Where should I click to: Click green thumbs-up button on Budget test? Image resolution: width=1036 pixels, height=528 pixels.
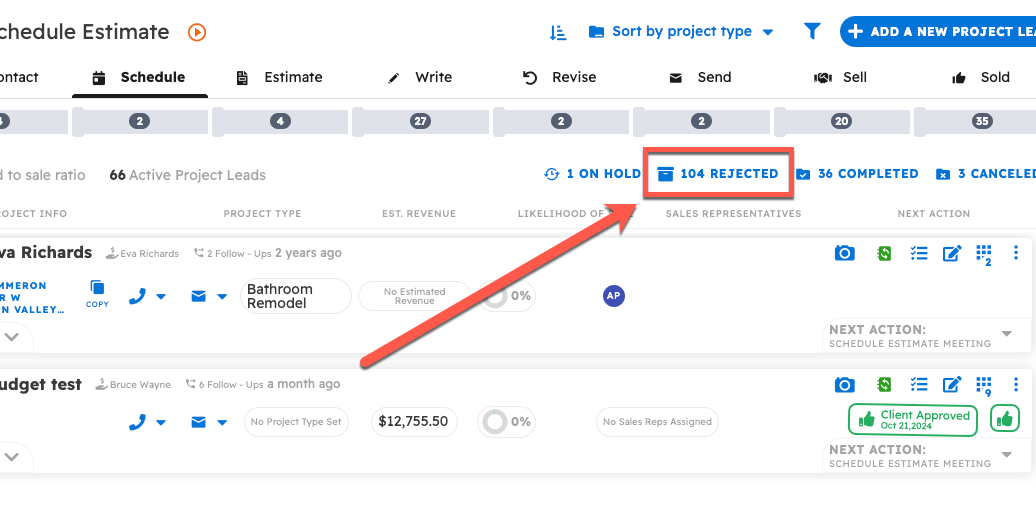pos(1005,419)
